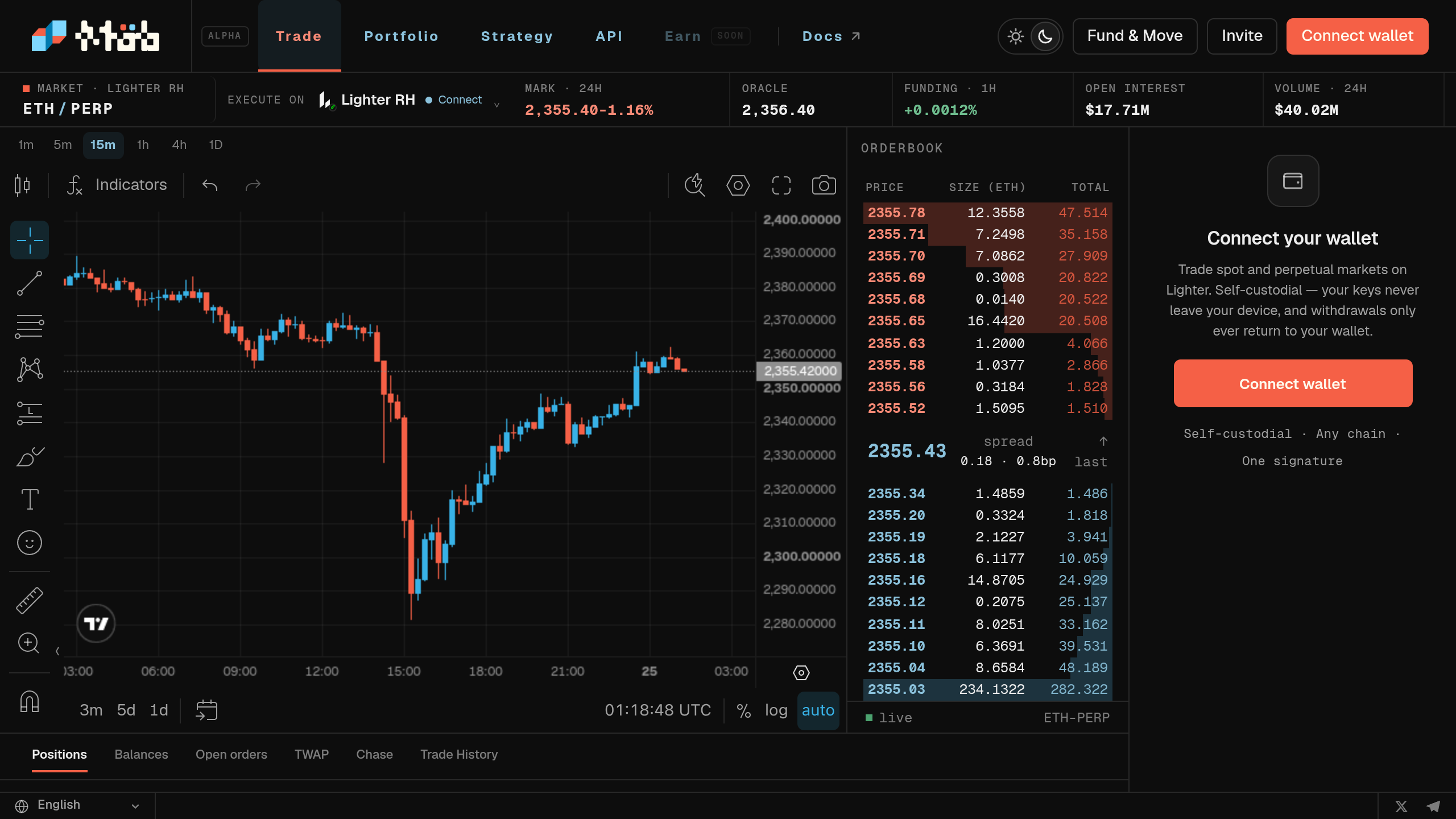
Task: Open the Docs external link
Action: [831, 36]
